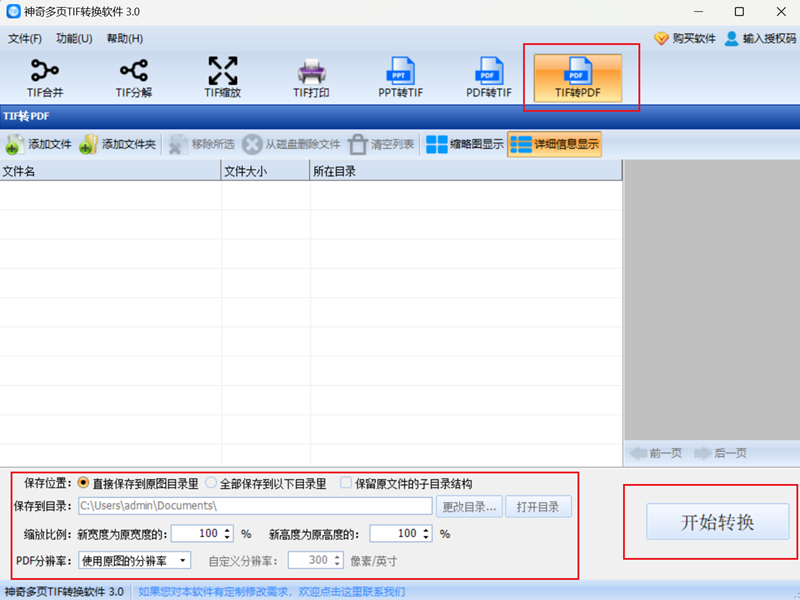This screenshot has height=600, width=800.
Task: Increase the 自定义分辨率 value with stepper arrow
Action: tap(335, 556)
